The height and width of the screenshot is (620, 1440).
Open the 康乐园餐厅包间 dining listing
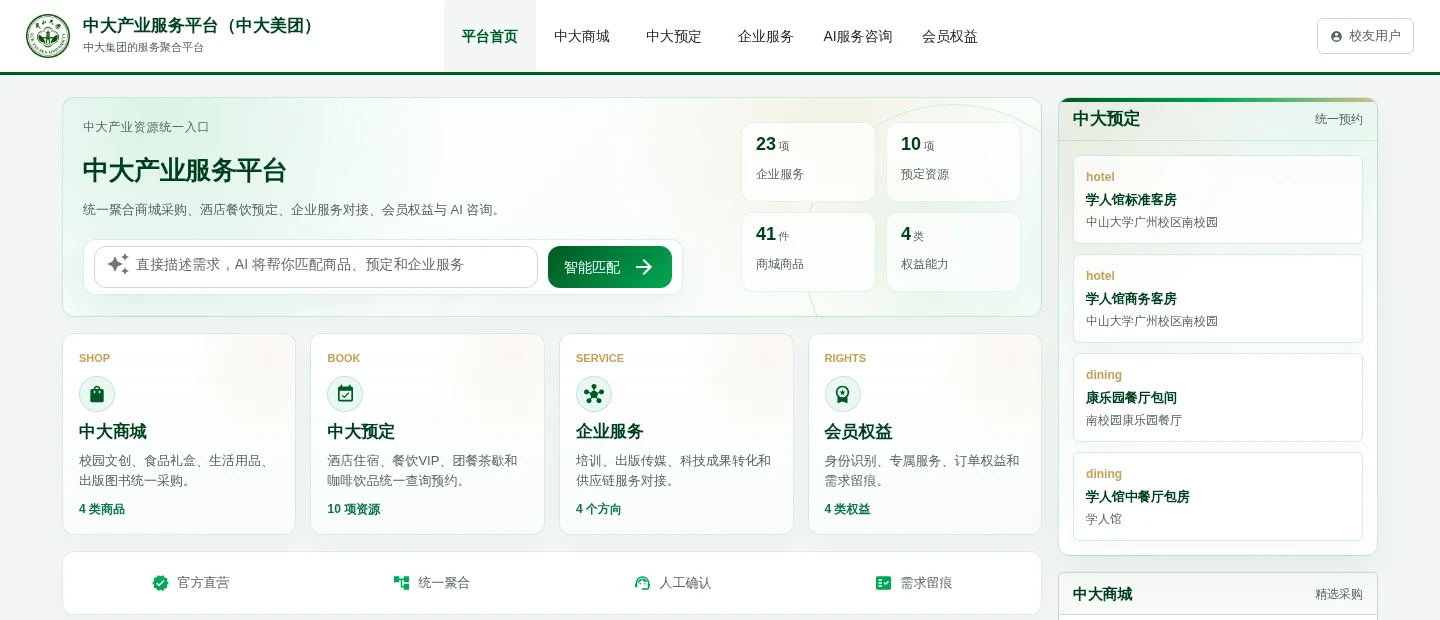pyautogui.click(x=1218, y=397)
